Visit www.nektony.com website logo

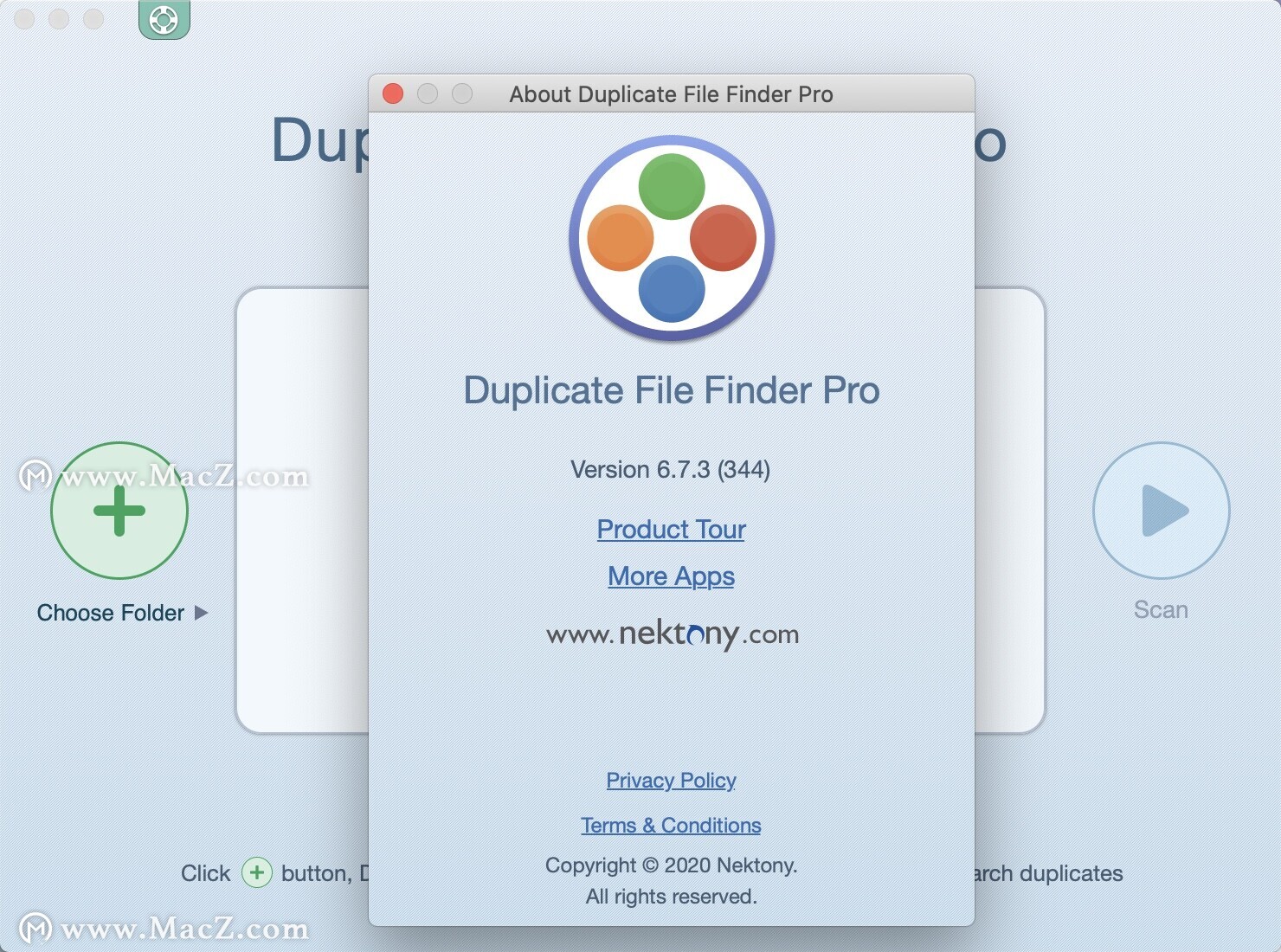point(673,634)
